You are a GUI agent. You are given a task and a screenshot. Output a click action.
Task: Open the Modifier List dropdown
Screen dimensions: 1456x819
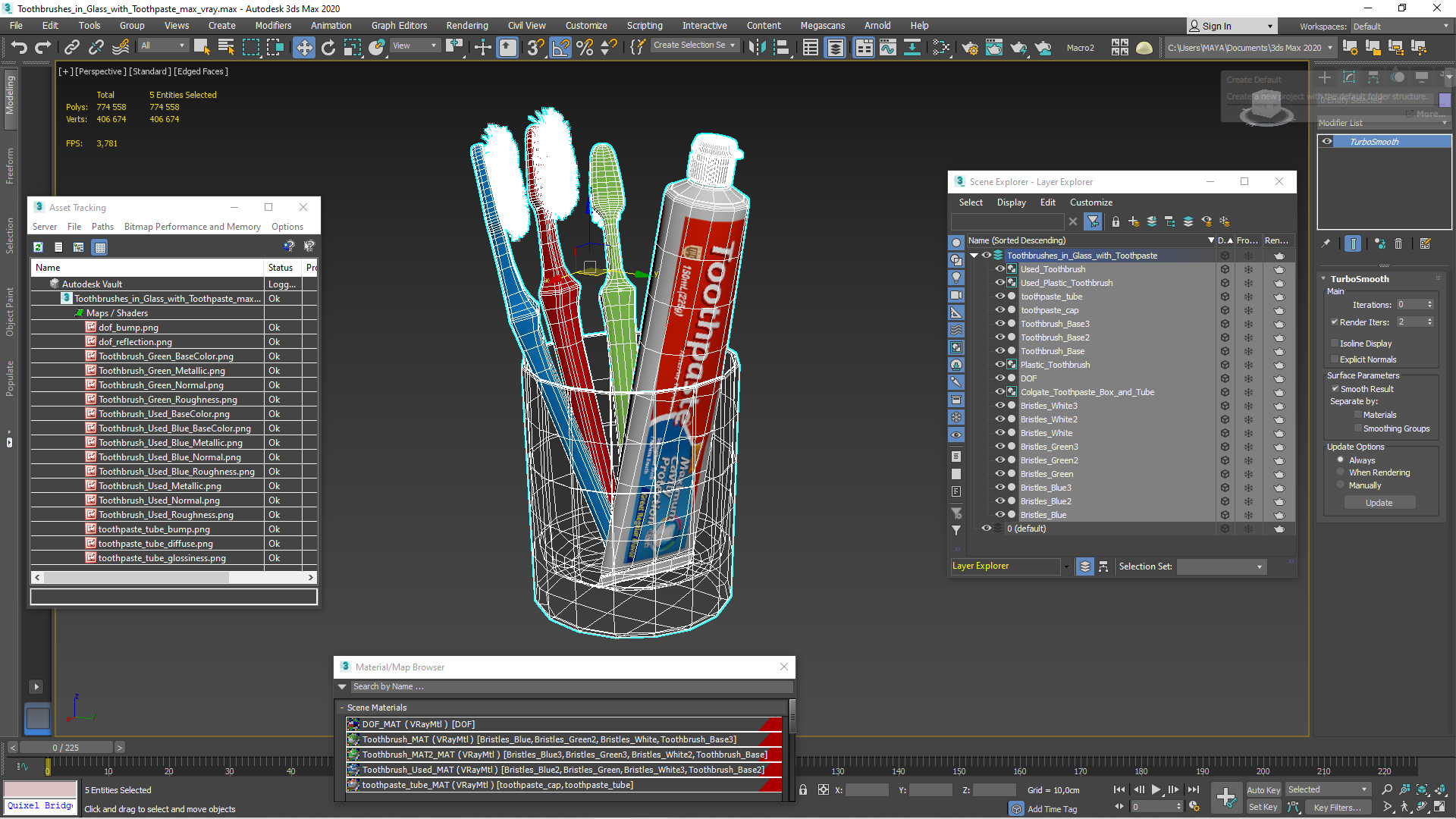[1384, 123]
